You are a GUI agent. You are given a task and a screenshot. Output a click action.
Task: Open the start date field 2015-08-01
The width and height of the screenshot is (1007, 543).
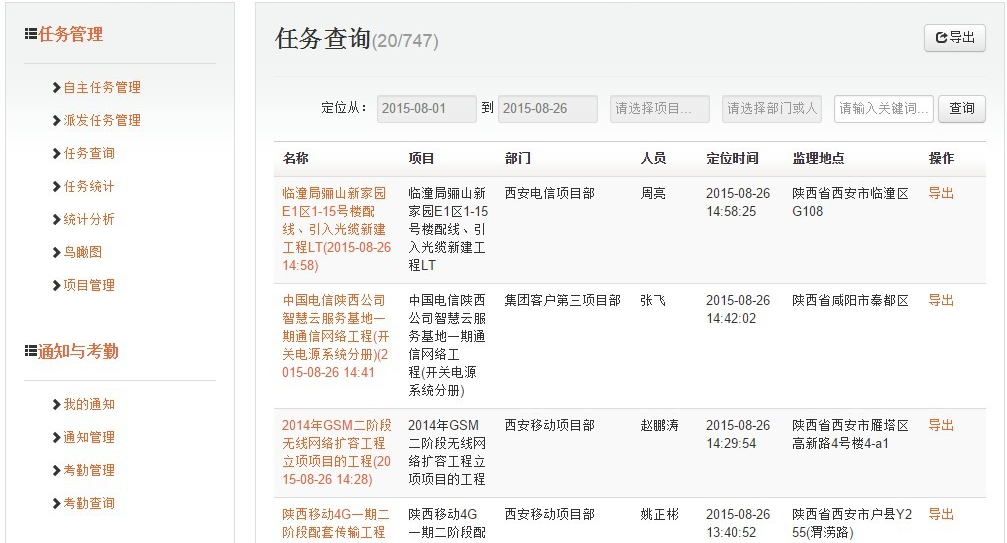[426, 109]
